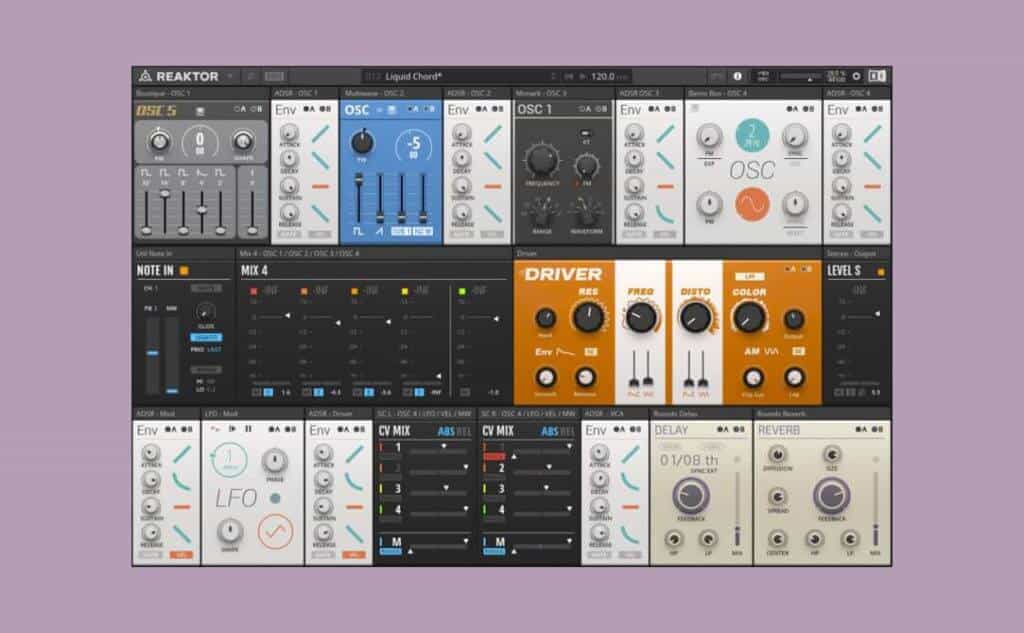Toggle the Env switch on the Driver
The width and height of the screenshot is (1024, 633).
pyautogui.click(x=590, y=352)
